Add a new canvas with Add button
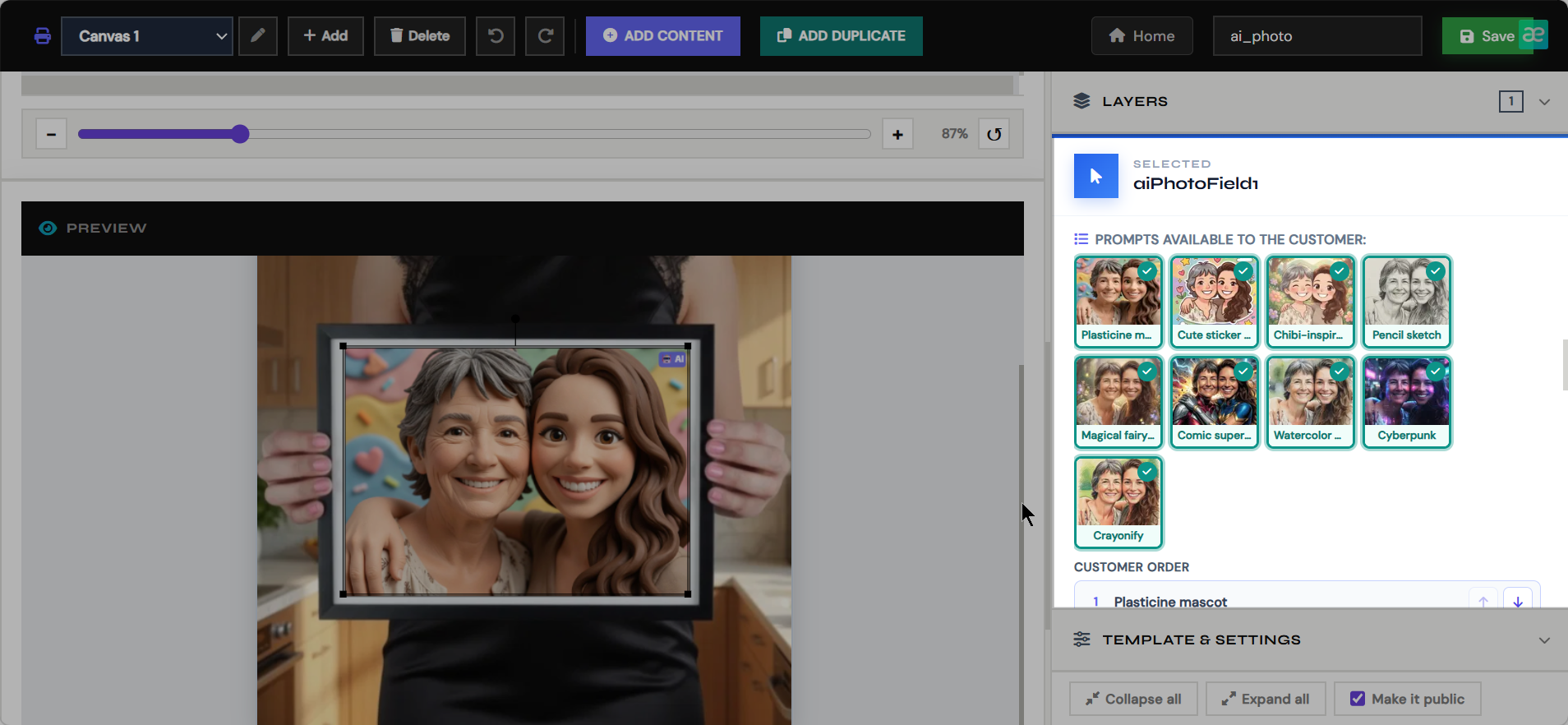 (x=325, y=36)
